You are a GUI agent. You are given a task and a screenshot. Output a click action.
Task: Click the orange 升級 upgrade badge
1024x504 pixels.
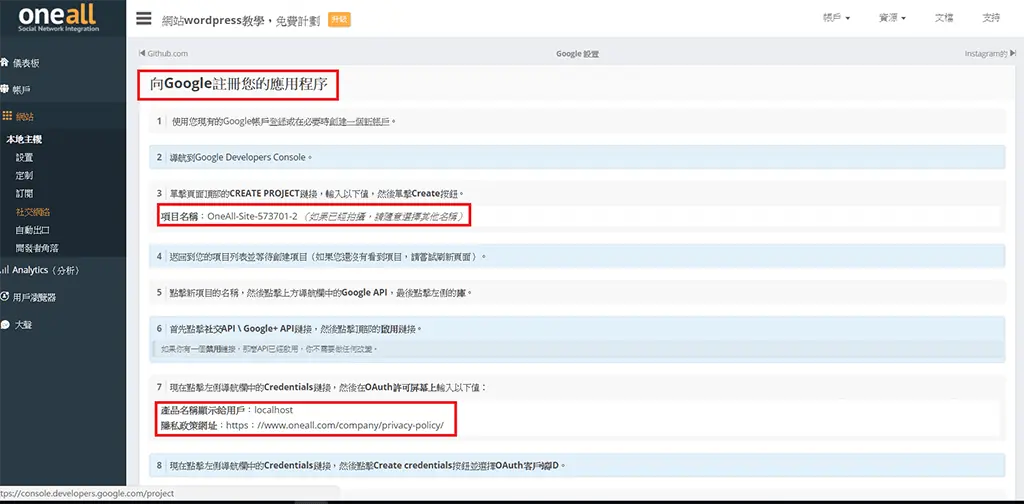pyautogui.click(x=340, y=20)
